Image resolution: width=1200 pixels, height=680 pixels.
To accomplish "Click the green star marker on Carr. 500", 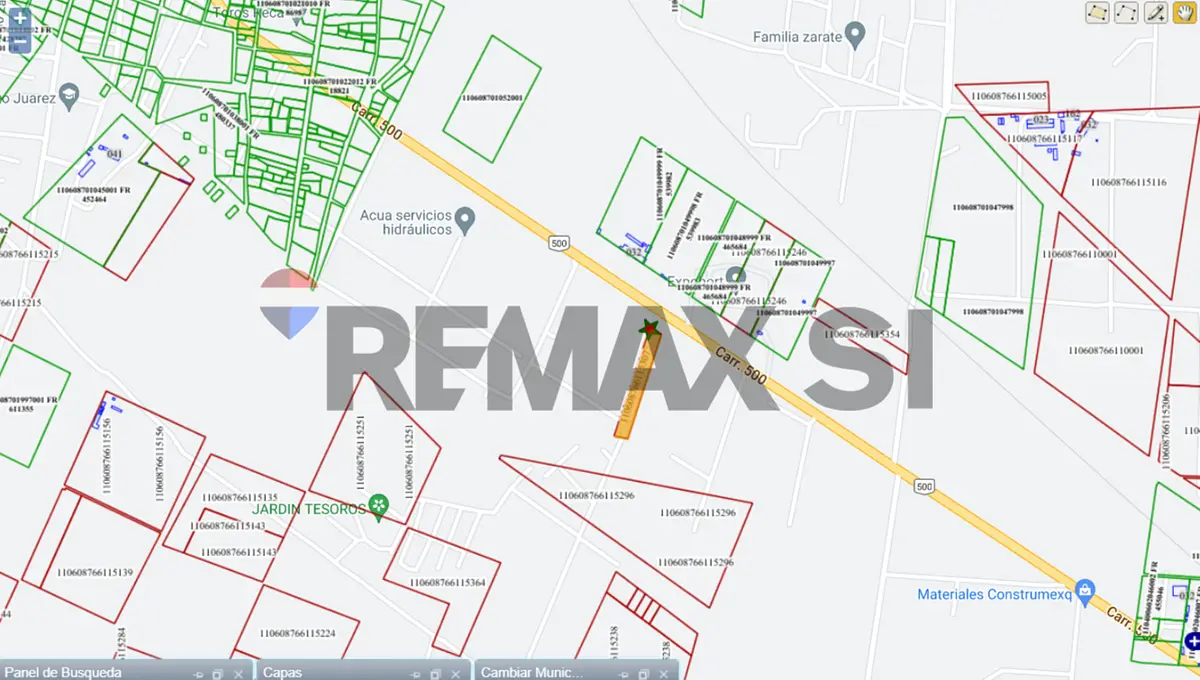I will click(648, 327).
